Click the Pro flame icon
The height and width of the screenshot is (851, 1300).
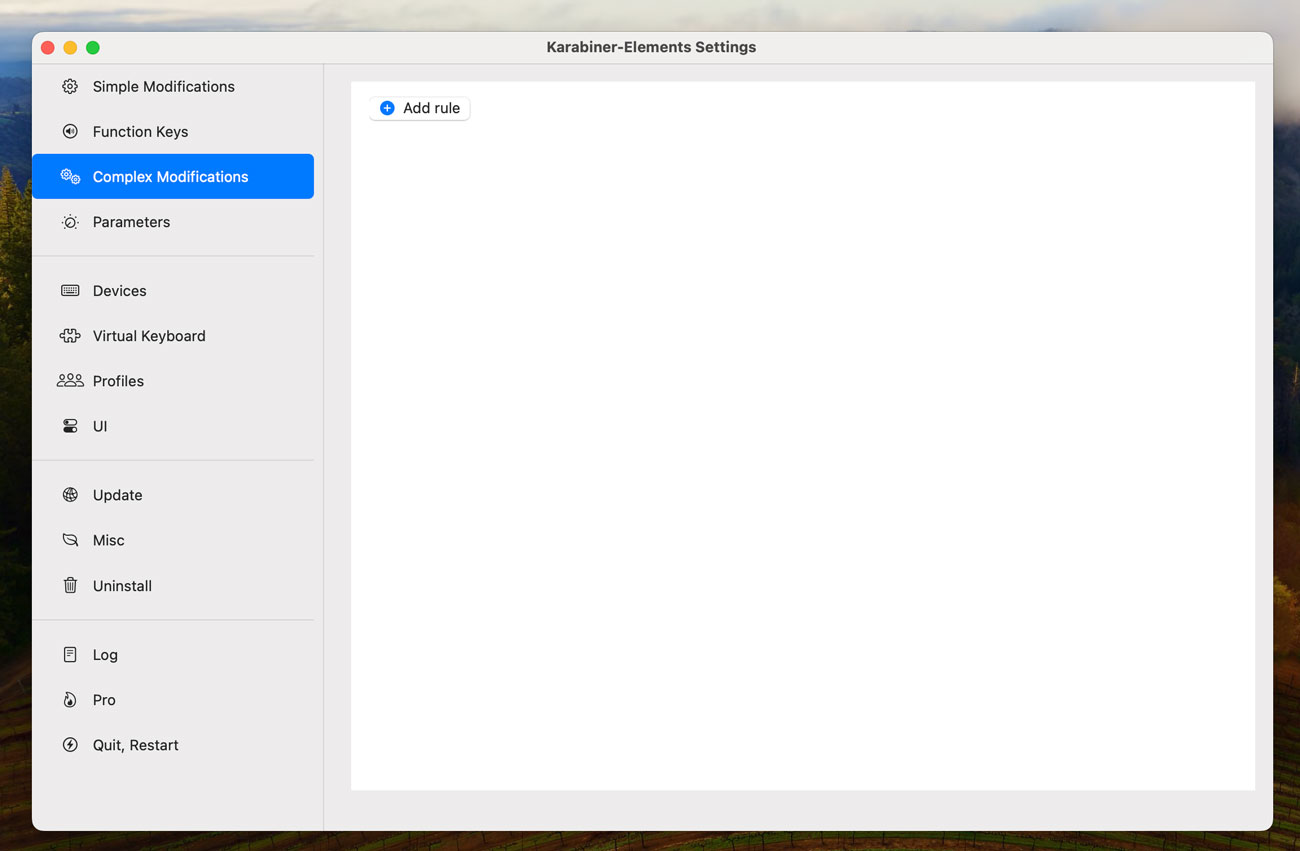coord(70,700)
